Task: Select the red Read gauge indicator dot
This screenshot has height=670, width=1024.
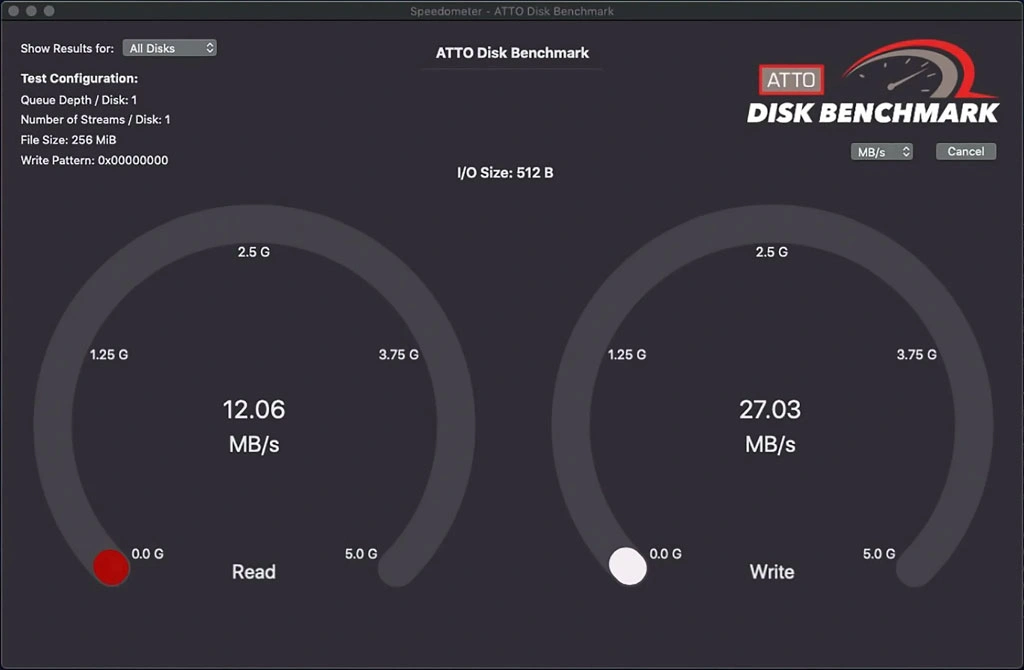Action: (x=111, y=567)
